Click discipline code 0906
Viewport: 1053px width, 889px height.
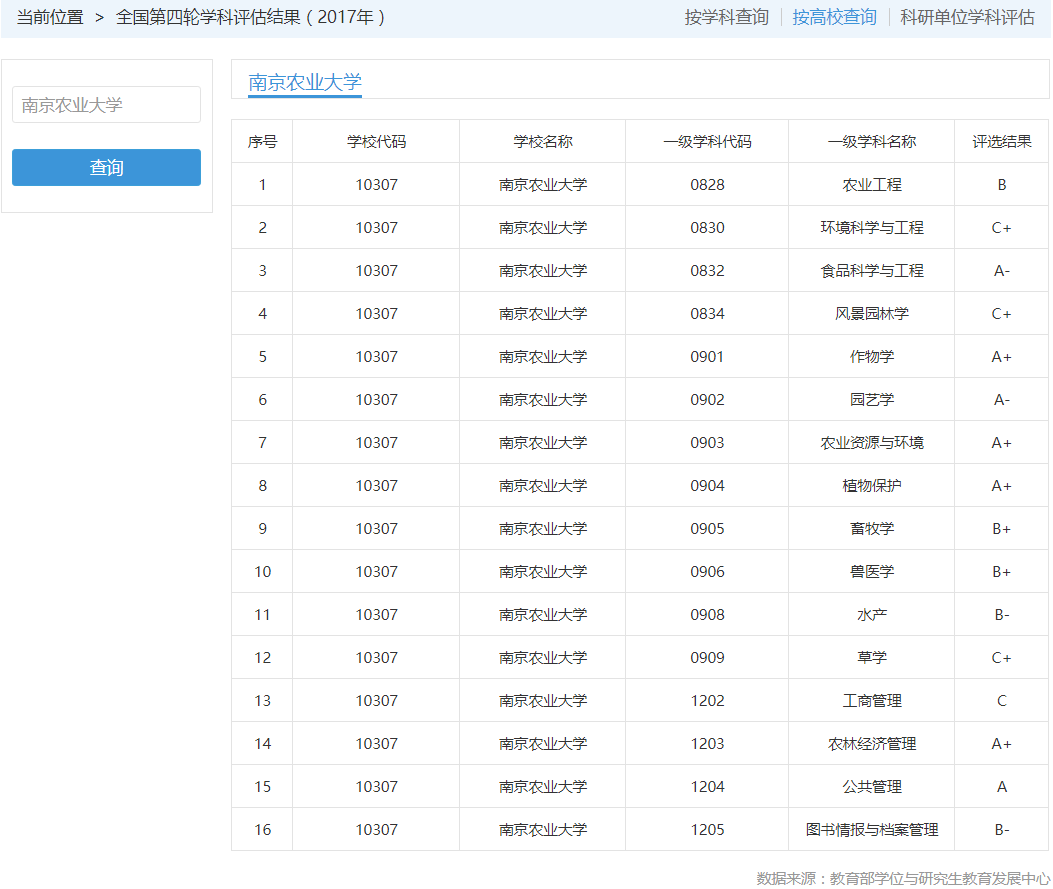click(707, 571)
